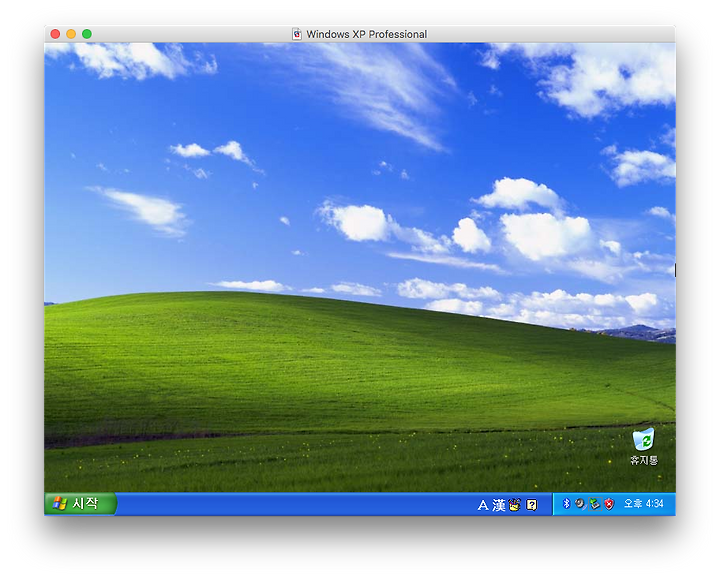Click the taskbar clock showing 오후 4:34
Image resolution: width=720 pixels, height=579 pixels.
click(643, 504)
